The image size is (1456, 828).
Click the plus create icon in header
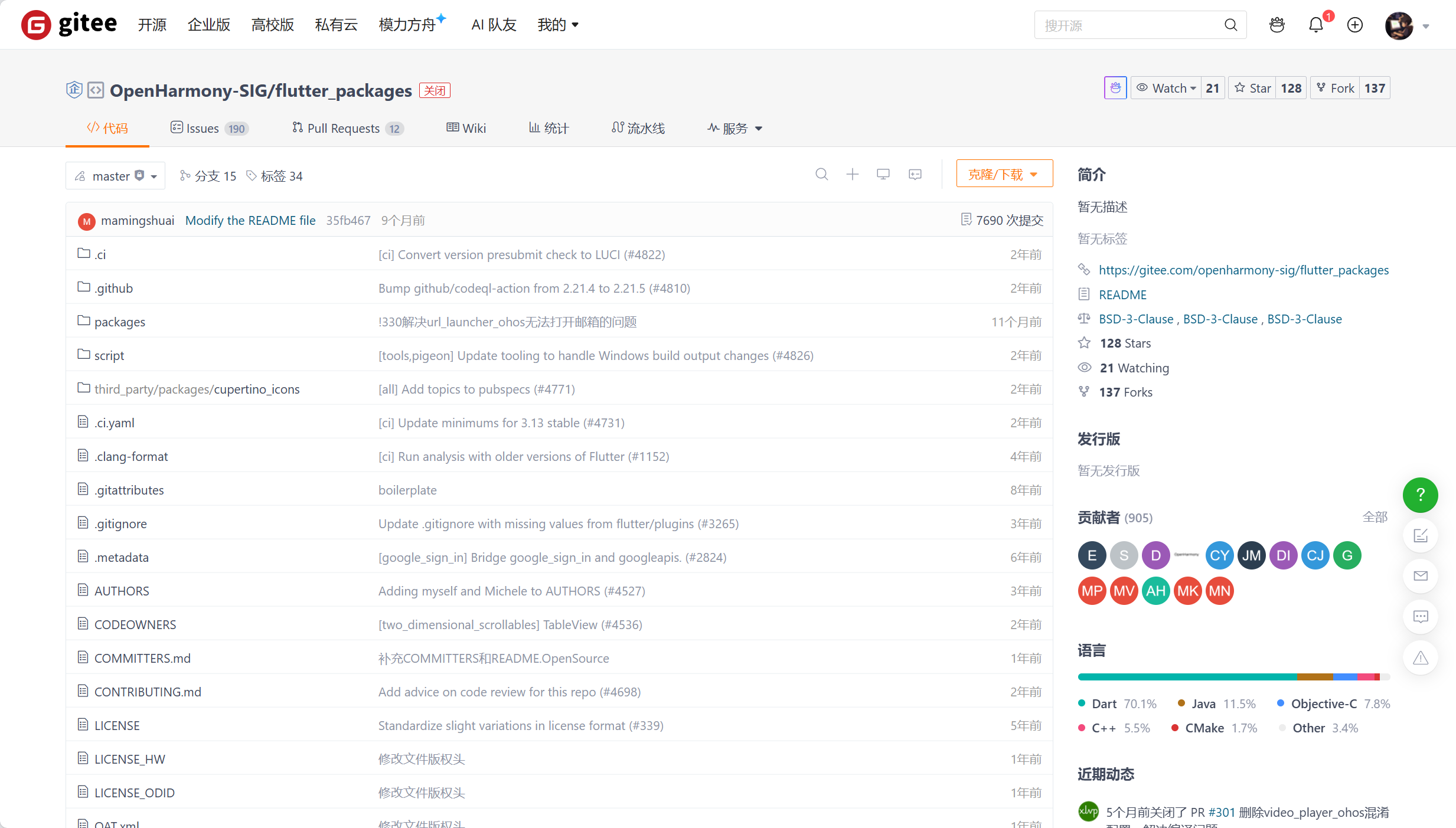point(1355,25)
